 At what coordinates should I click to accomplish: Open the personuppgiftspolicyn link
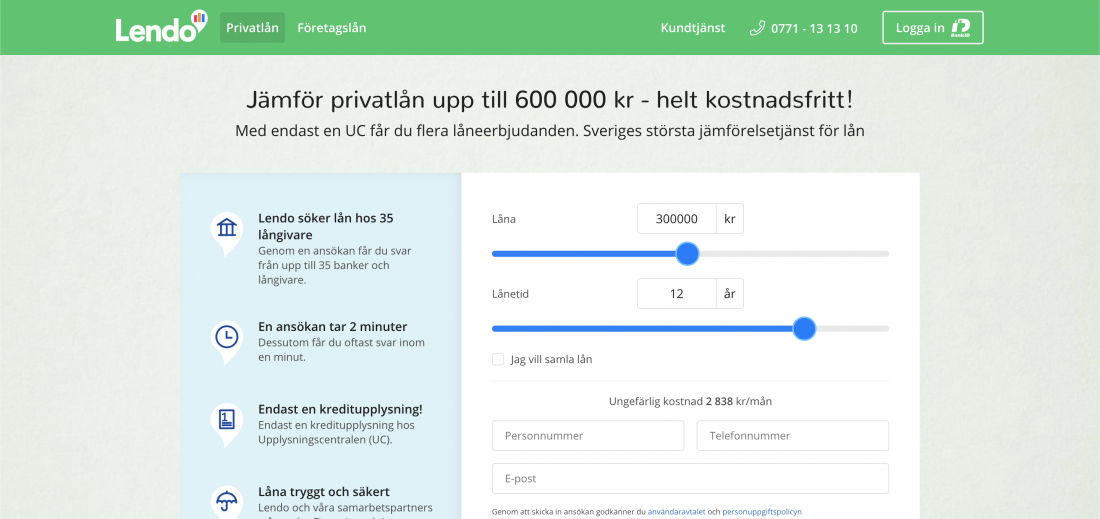point(762,511)
